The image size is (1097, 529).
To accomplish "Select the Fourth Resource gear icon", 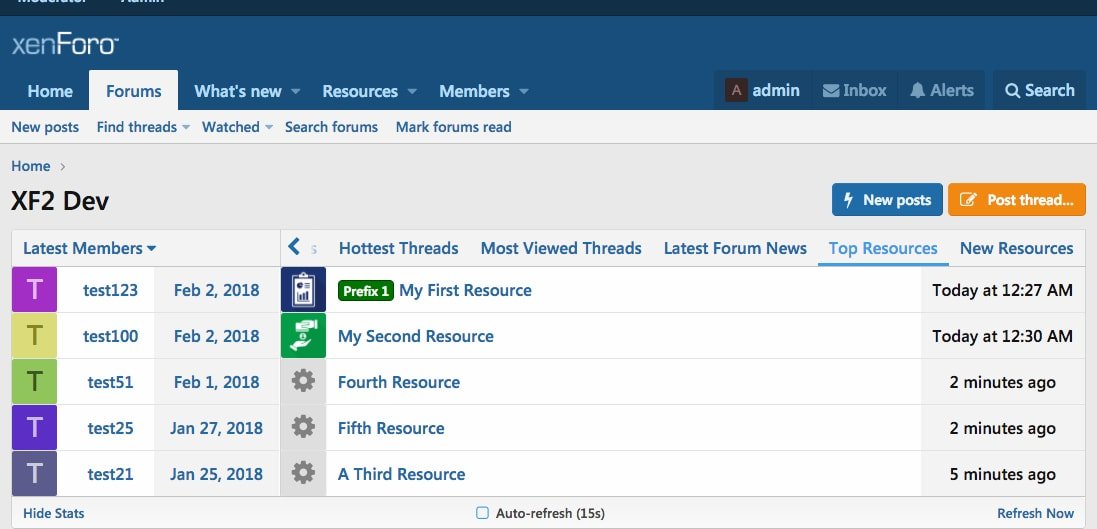I will tap(304, 382).
